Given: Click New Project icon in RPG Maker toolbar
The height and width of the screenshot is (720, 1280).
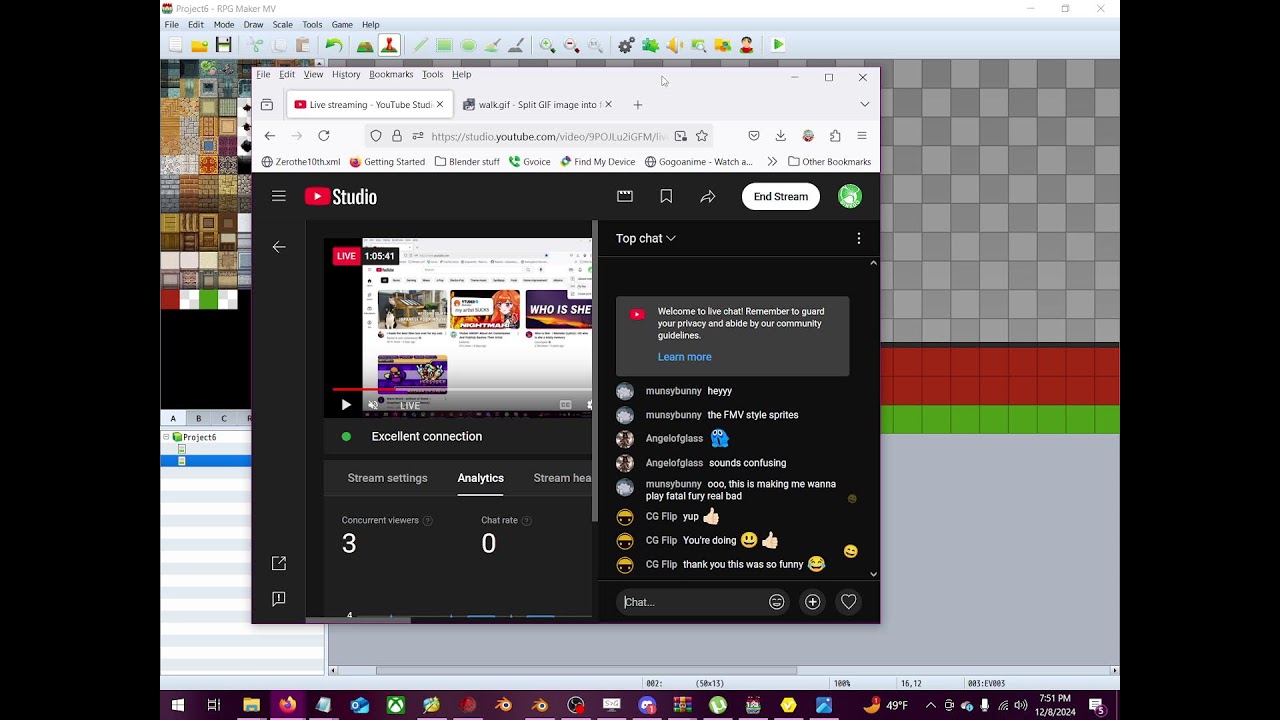Looking at the screenshot, I should tap(175, 45).
